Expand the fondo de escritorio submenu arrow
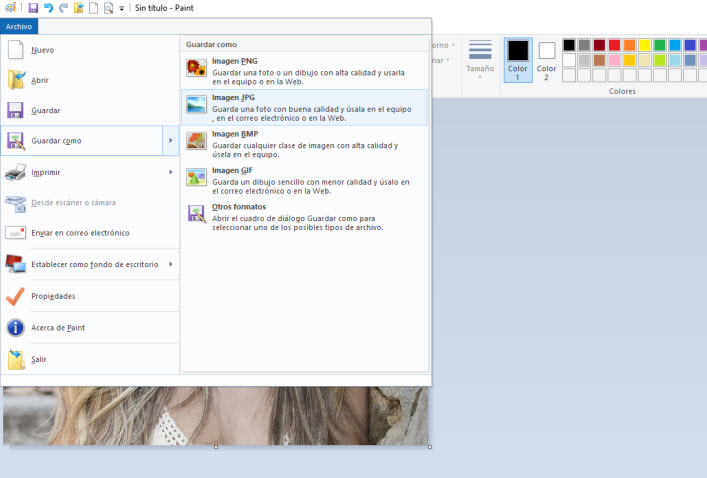Image resolution: width=707 pixels, height=478 pixels. [x=170, y=264]
